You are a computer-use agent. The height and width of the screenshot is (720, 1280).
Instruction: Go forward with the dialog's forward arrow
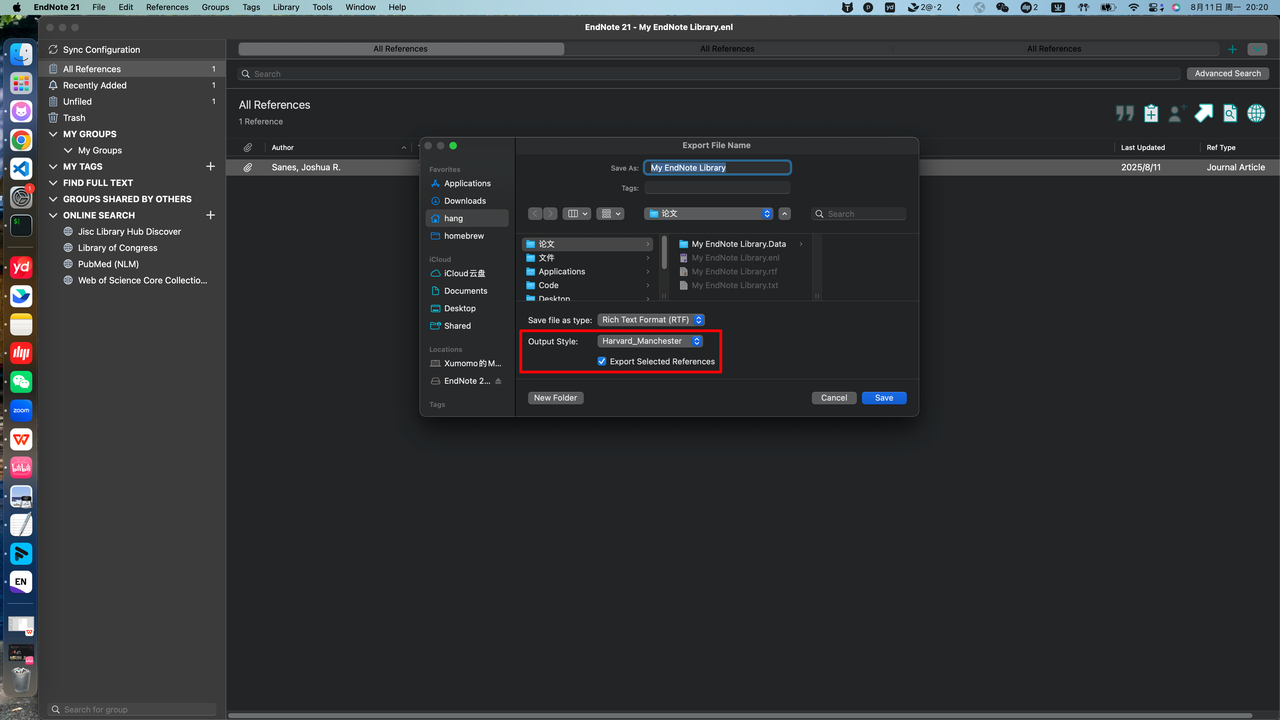[550, 213]
